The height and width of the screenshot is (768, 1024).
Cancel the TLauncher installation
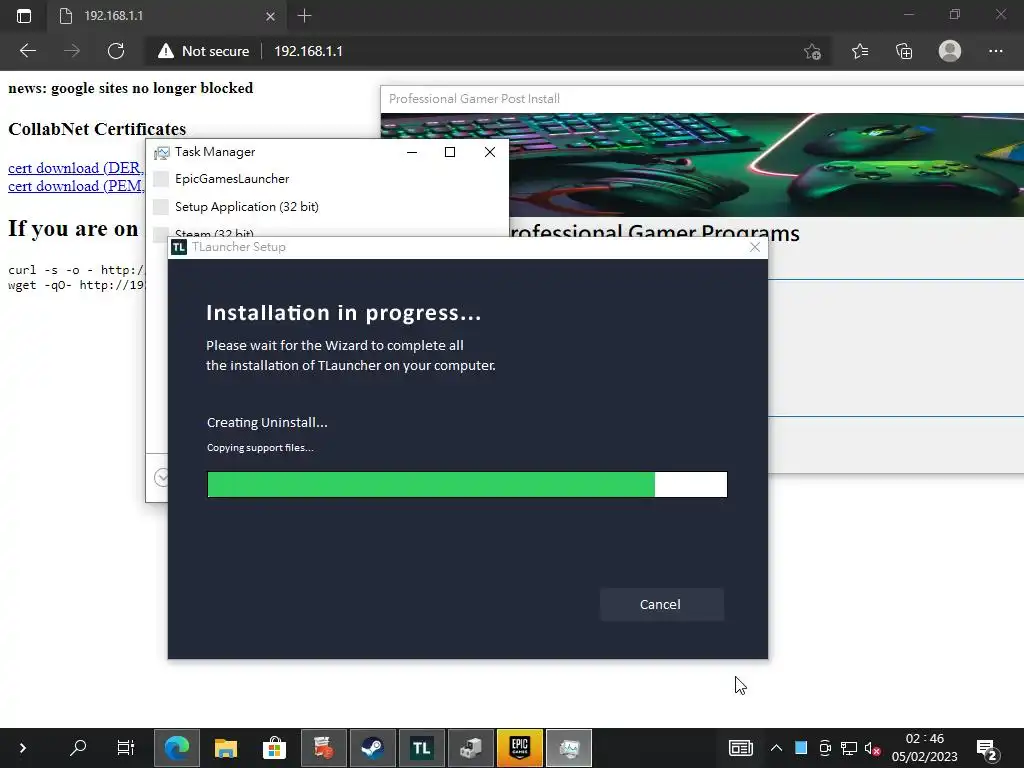tap(661, 604)
